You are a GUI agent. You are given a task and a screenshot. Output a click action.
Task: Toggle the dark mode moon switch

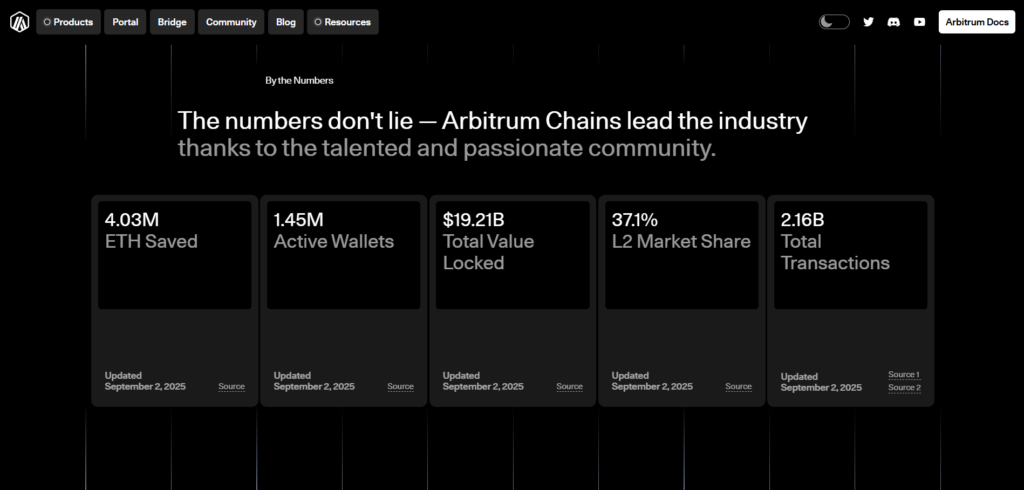click(834, 22)
